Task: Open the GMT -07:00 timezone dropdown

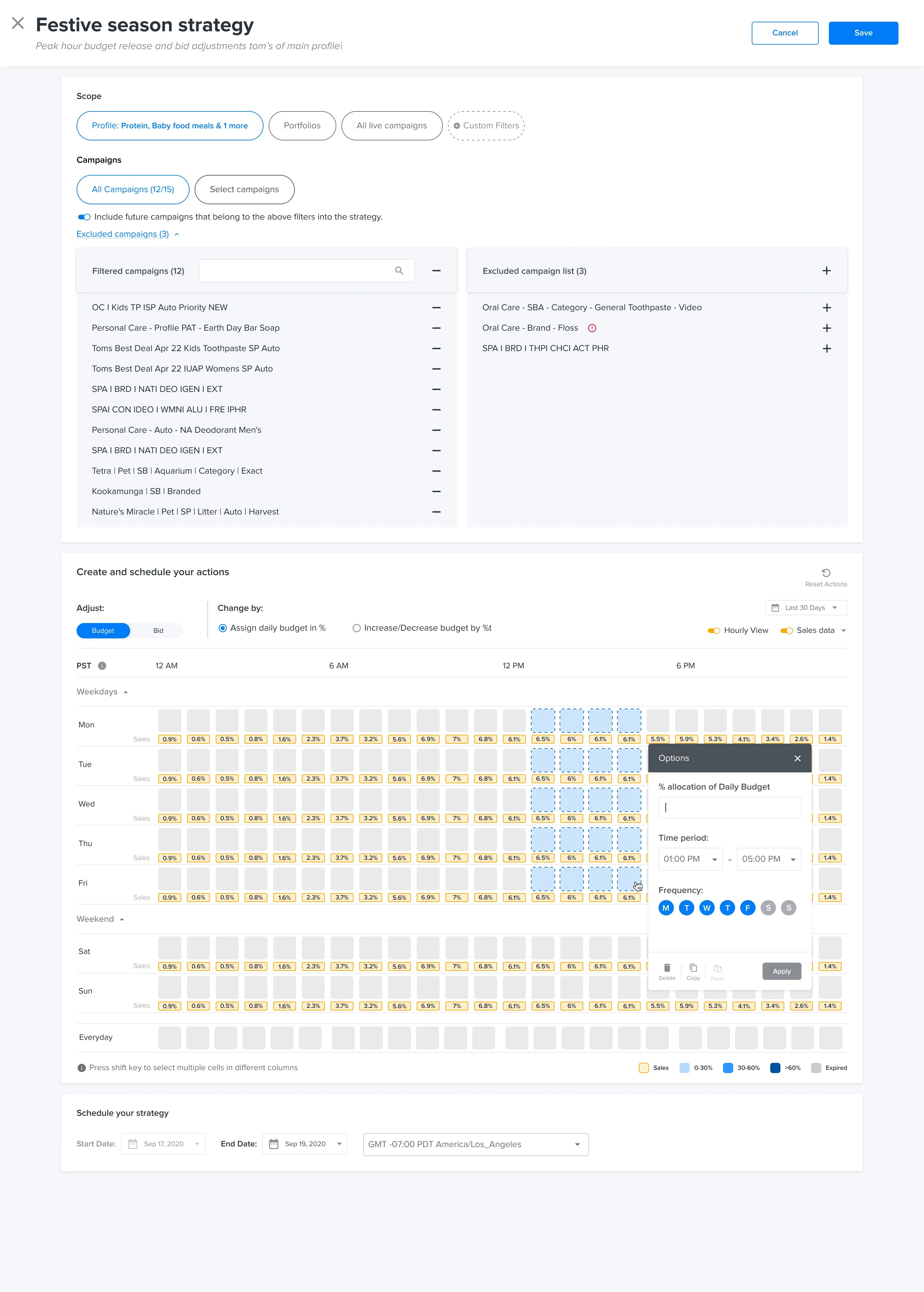Action: pos(476,1144)
